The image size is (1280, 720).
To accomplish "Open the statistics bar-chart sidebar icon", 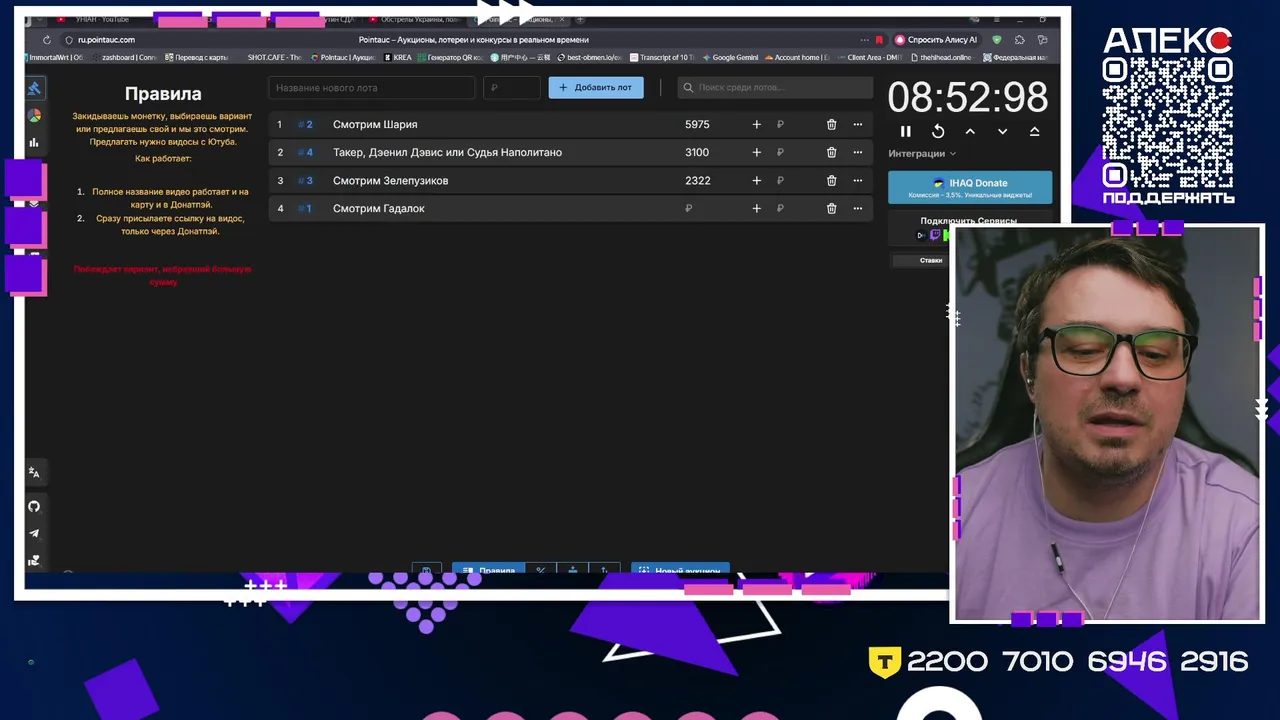I will [x=34, y=142].
